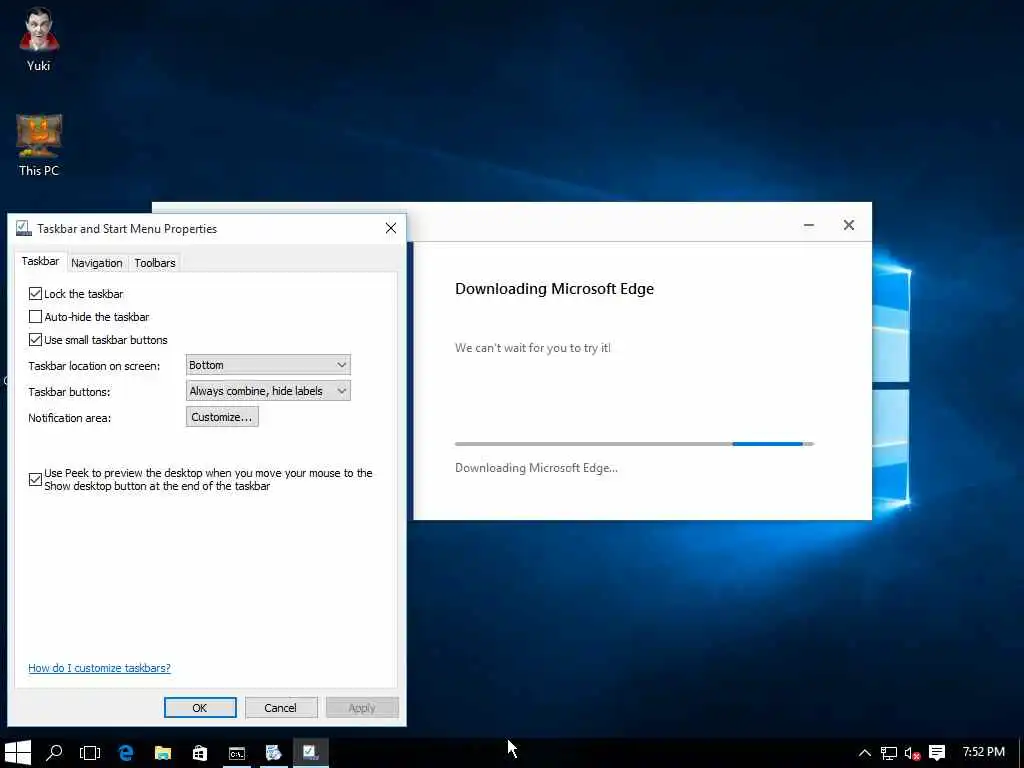Toggle Use small taskbar buttons
Viewport: 1024px width, 768px height.
(x=35, y=340)
